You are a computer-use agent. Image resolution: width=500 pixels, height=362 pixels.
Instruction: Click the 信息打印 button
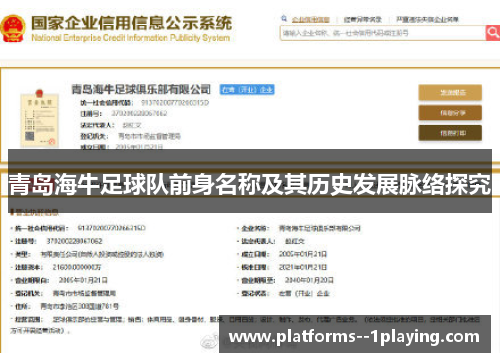(450, 133)
